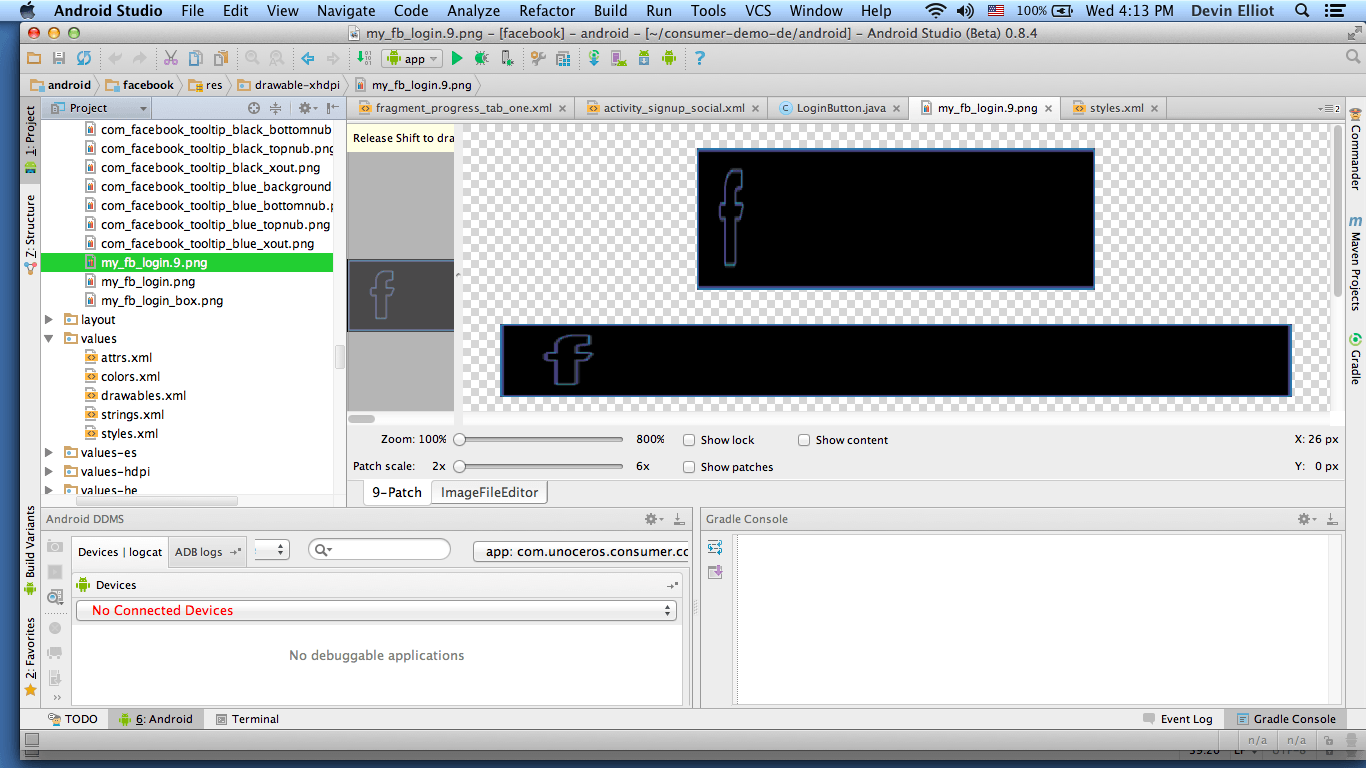Open the VCS menu
Image resolution: width=1366 pixels, height=768 pixels.
[x=758, y=11]
